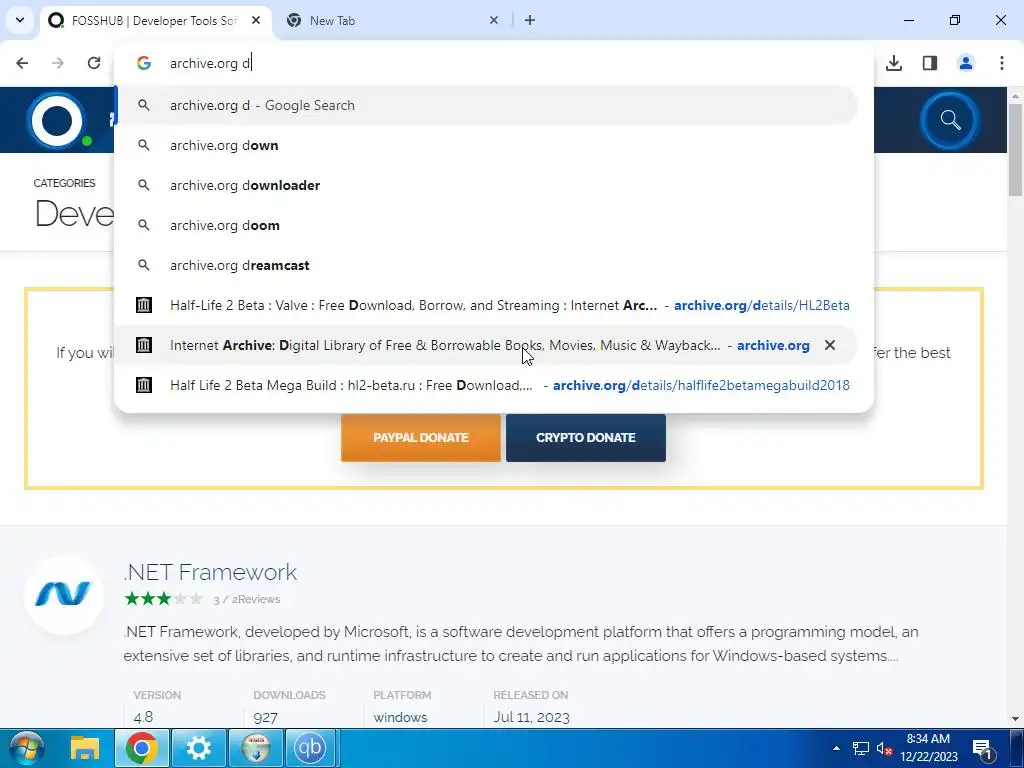Open the Chrome profile avatar
The image size is (1024, 768).
click(x=966, y=63)
